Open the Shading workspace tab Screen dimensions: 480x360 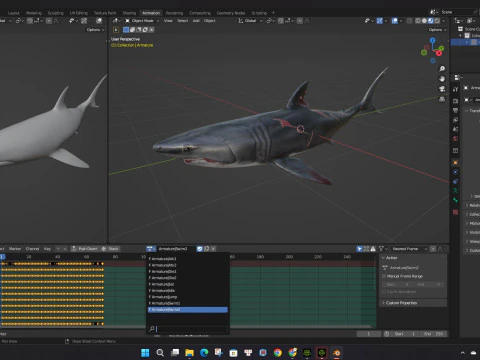129,13
